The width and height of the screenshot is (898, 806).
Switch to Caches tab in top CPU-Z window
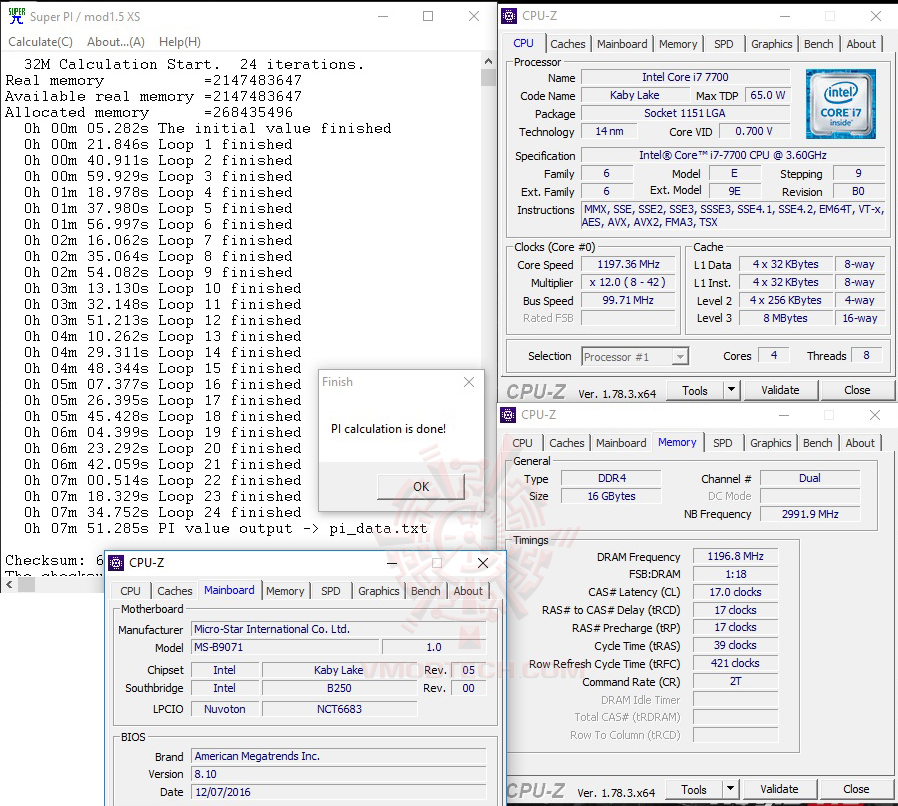568,44
